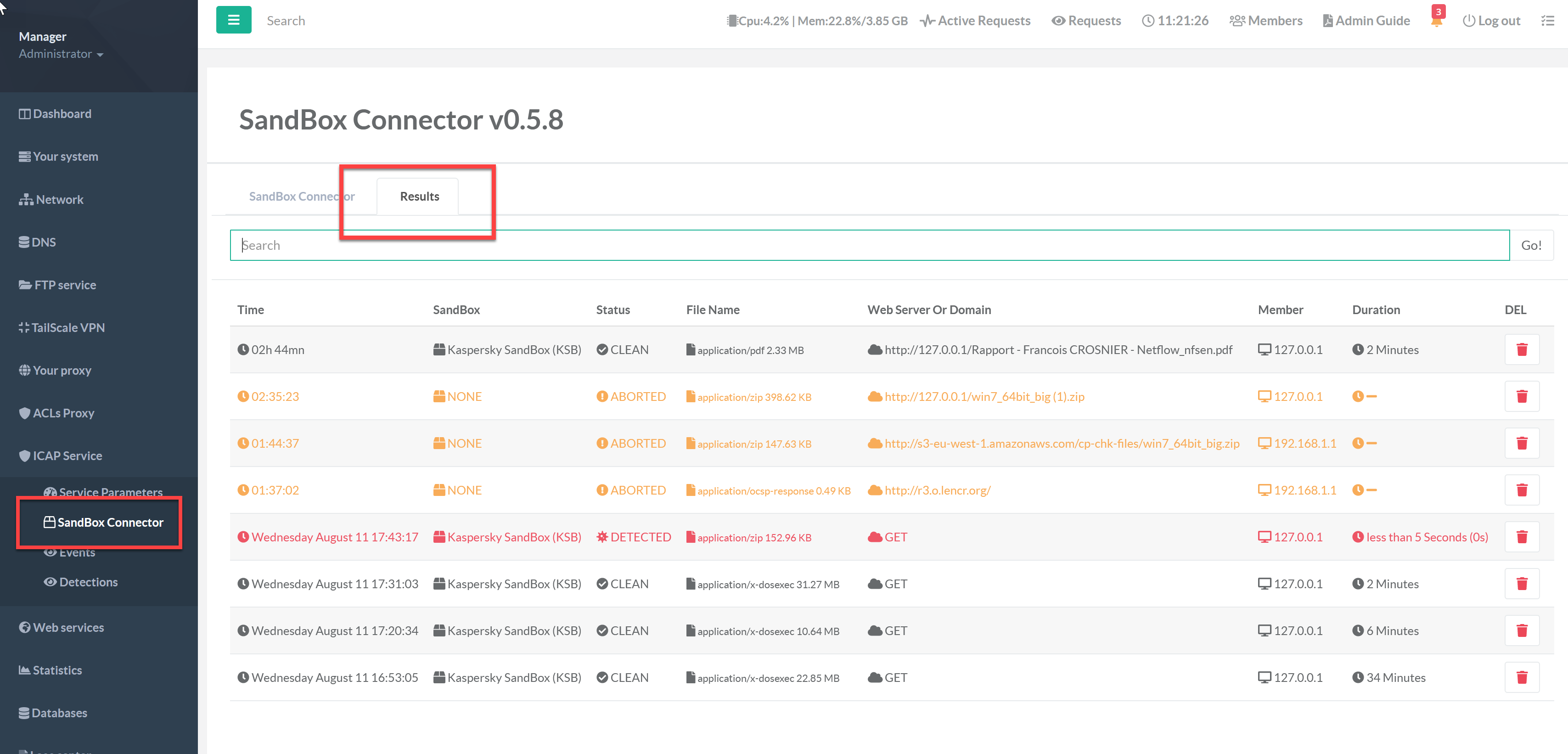Open the task list icon top right
This screenshot has height=754, width=1568.
[1547, 21]
